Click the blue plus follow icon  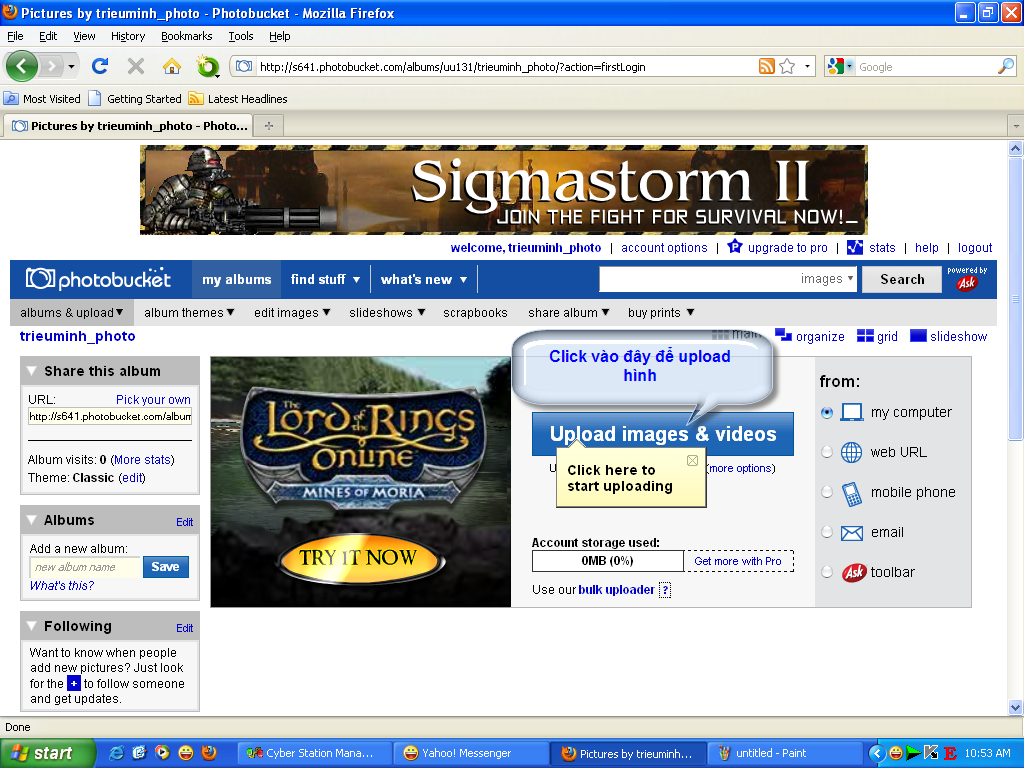[x=74, y=684]
